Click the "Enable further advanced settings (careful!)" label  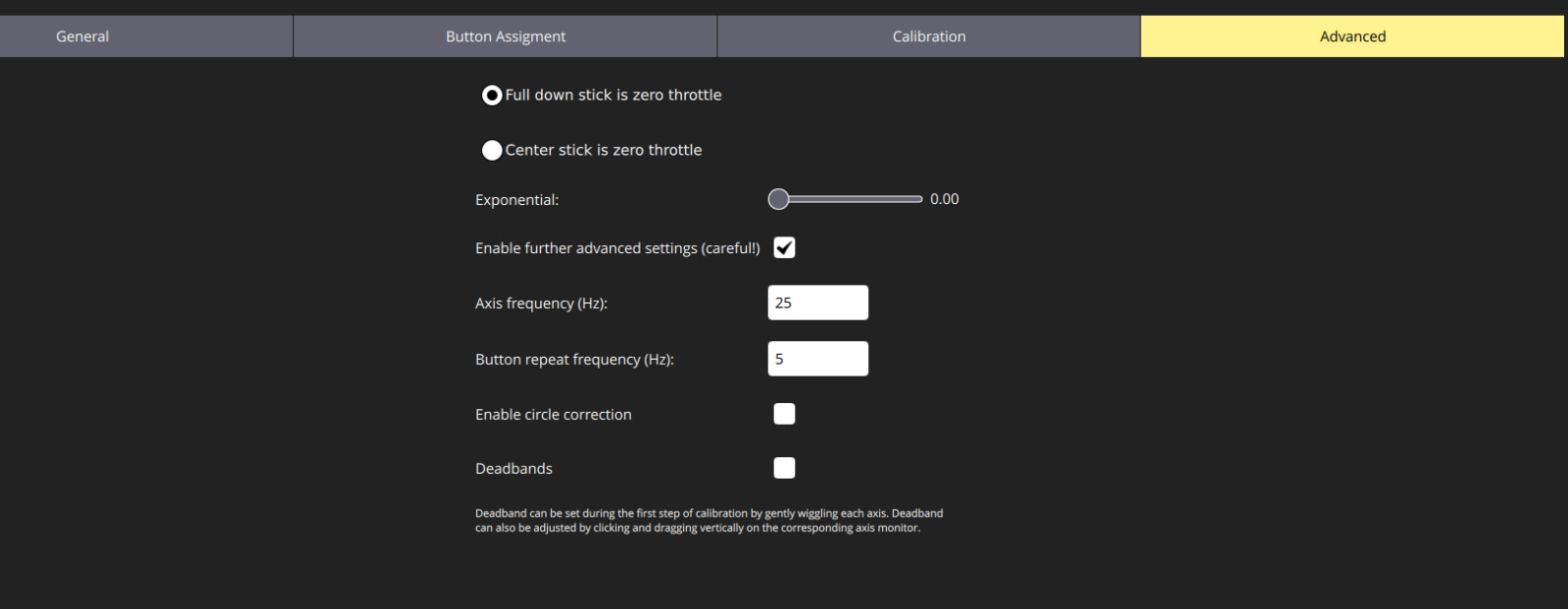(x=616, y=248)
